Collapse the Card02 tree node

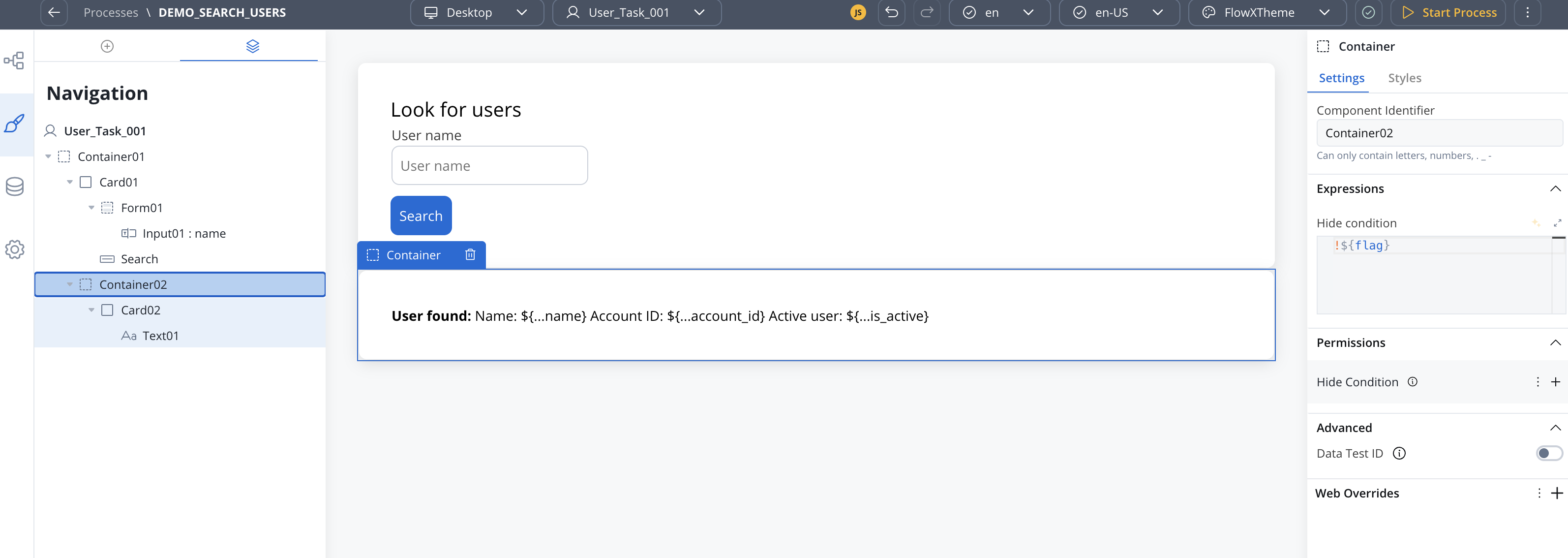(91, 310)
